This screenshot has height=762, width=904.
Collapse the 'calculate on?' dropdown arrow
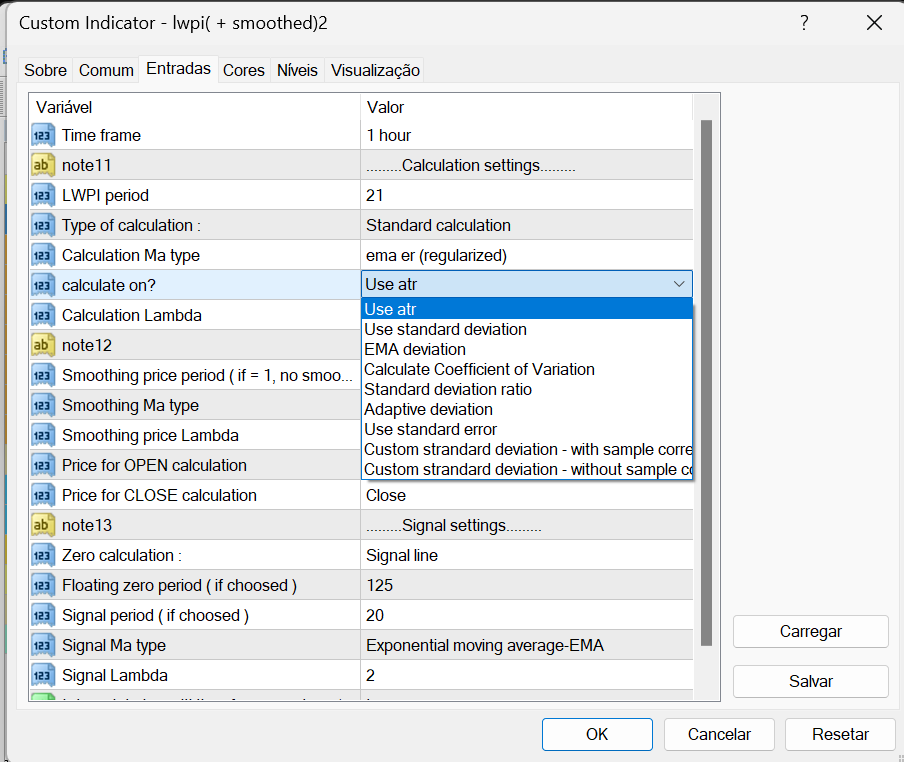(x=679, y=285)
